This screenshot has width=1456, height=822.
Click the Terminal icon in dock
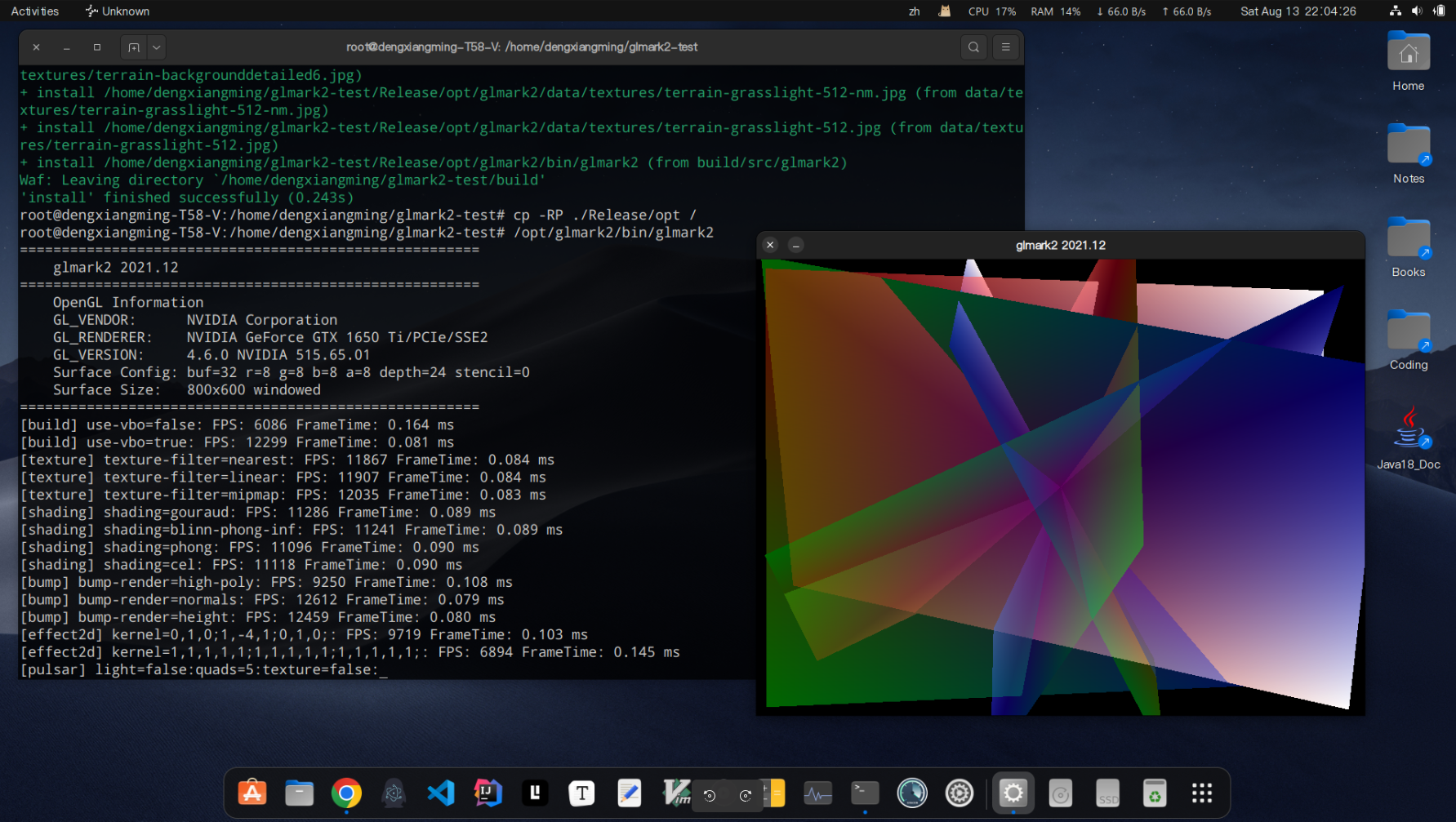tap(865, 793)
